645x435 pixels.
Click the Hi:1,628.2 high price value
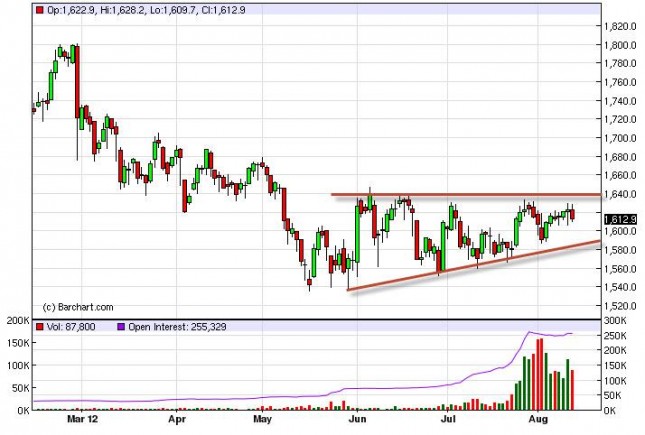pos(123,10)
